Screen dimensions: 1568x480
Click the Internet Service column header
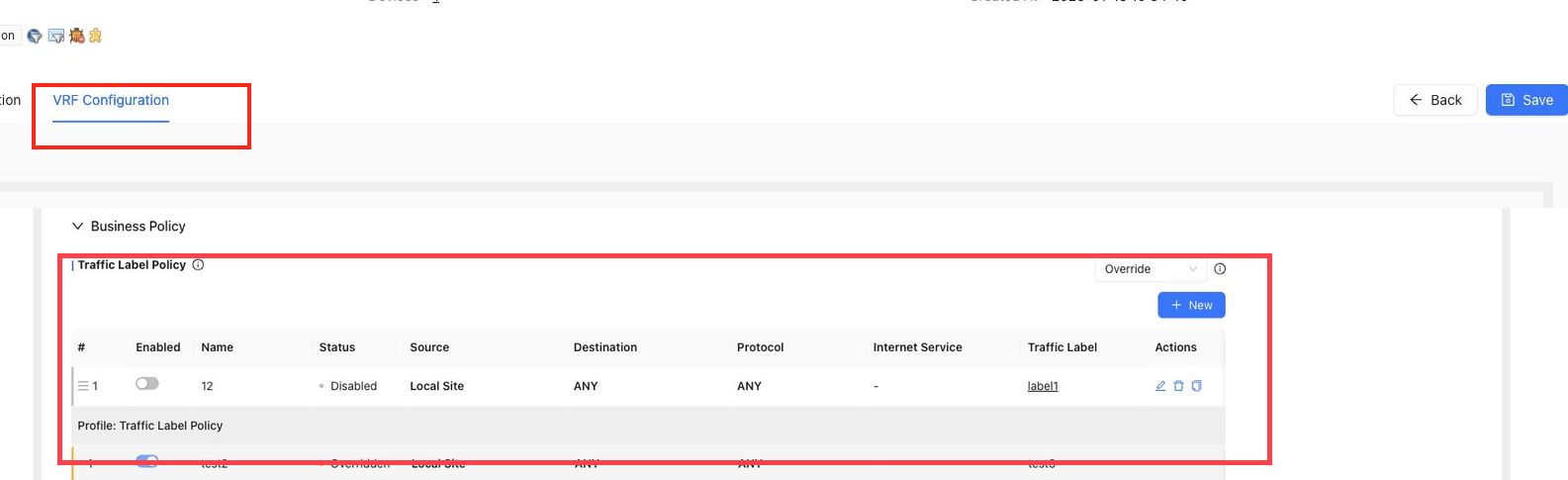pos(917,347)
